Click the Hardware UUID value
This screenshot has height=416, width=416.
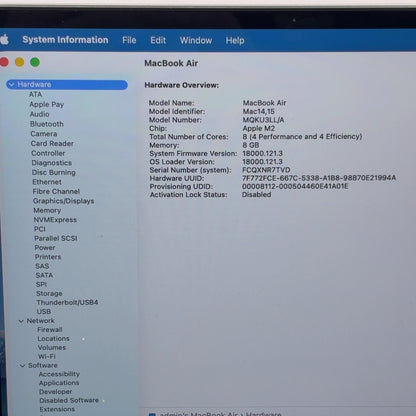(x=319, y=178)
